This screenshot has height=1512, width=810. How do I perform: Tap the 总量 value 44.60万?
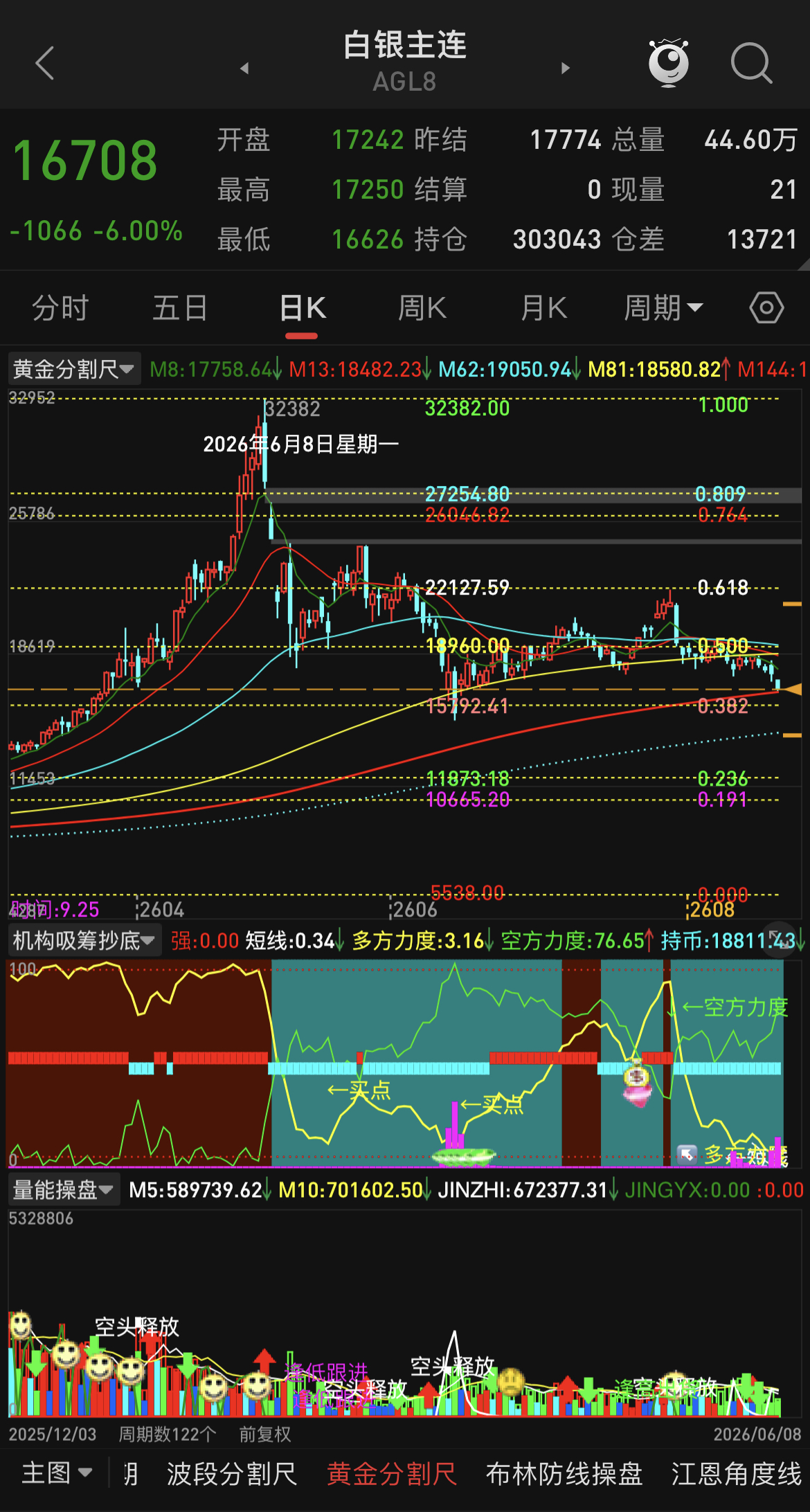click(x=751, y=140)
